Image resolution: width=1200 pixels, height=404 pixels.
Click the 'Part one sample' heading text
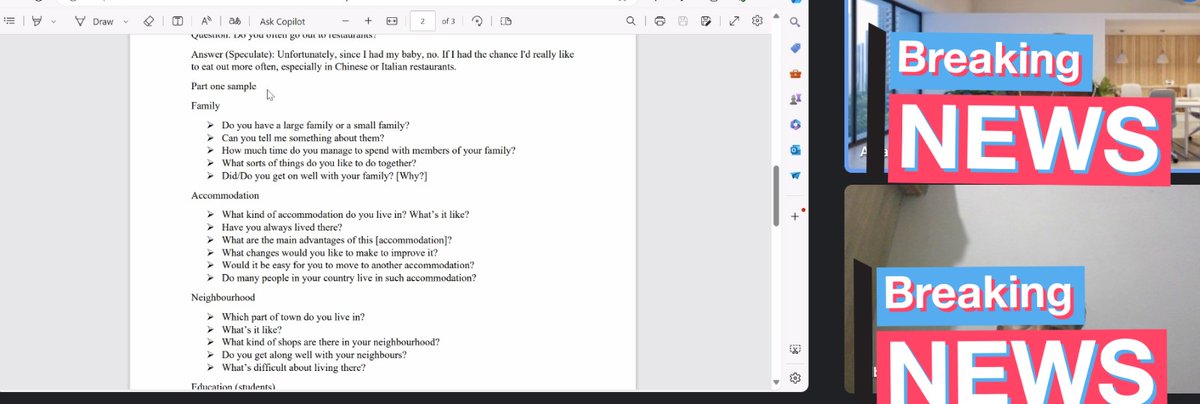[x=224, y=86]
